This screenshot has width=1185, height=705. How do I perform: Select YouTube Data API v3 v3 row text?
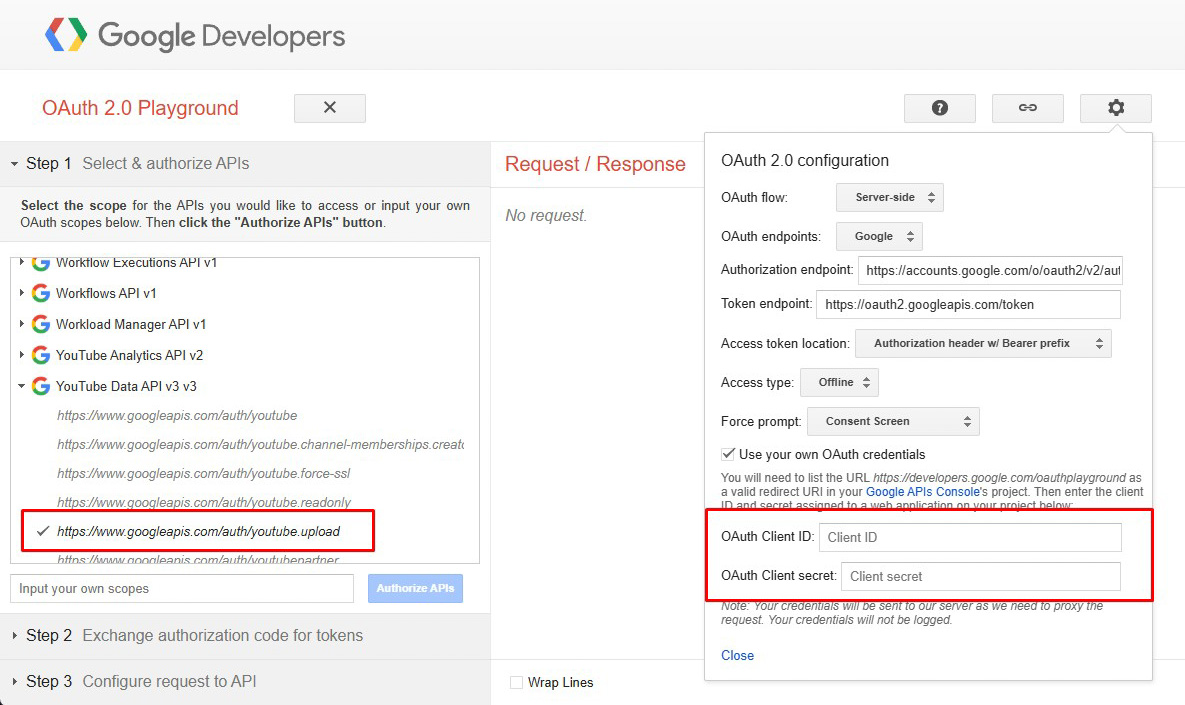point(126,386)
